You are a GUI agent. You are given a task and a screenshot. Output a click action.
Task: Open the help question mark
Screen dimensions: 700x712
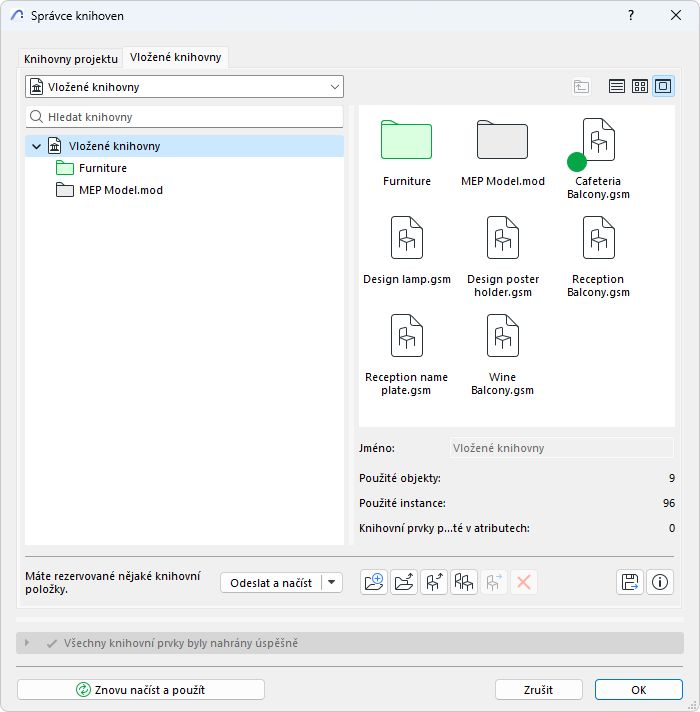pyautogui.click(x=631, y=15)
